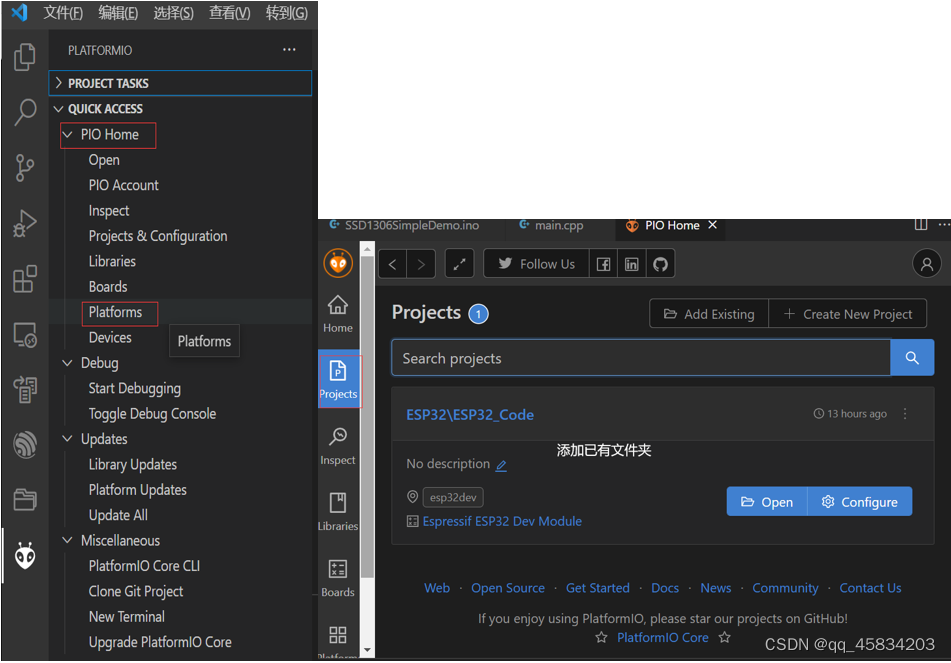The height and width of the screenshot is (663, 951).
Task: Click the Follow Us Twitter button
Action: coord(536,264)
